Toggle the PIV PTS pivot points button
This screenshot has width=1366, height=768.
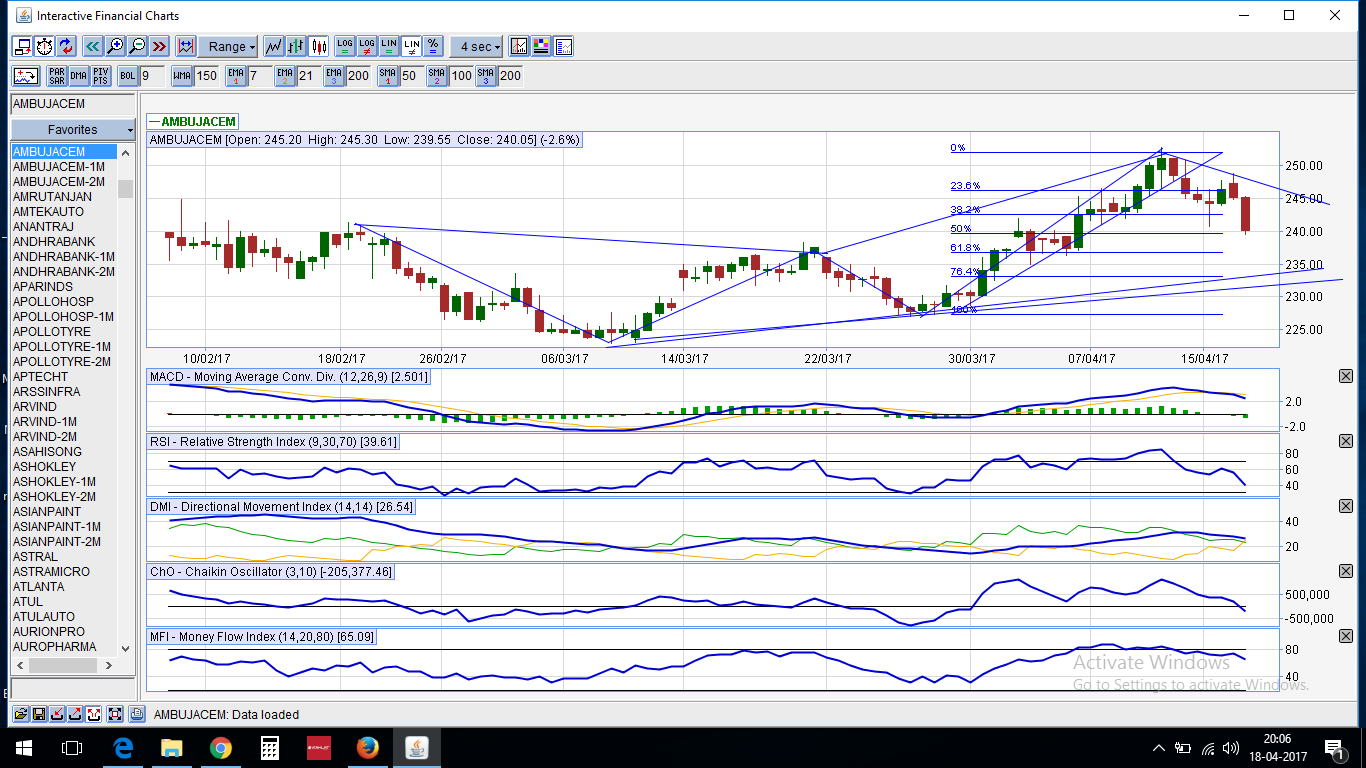pos(101,75)
